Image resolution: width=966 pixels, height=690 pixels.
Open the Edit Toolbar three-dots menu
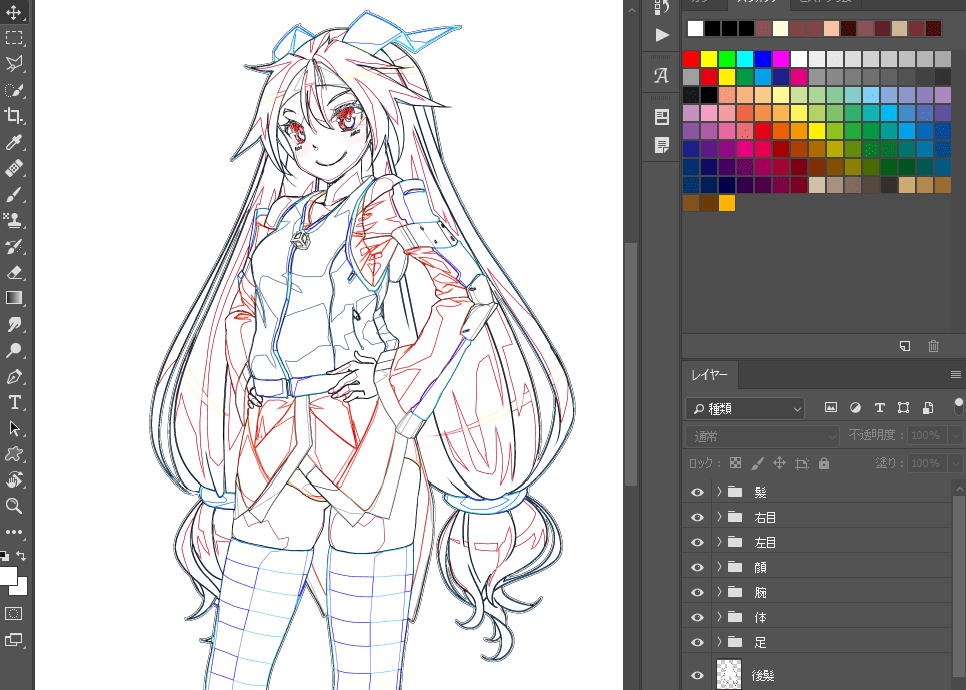[14, 532]
